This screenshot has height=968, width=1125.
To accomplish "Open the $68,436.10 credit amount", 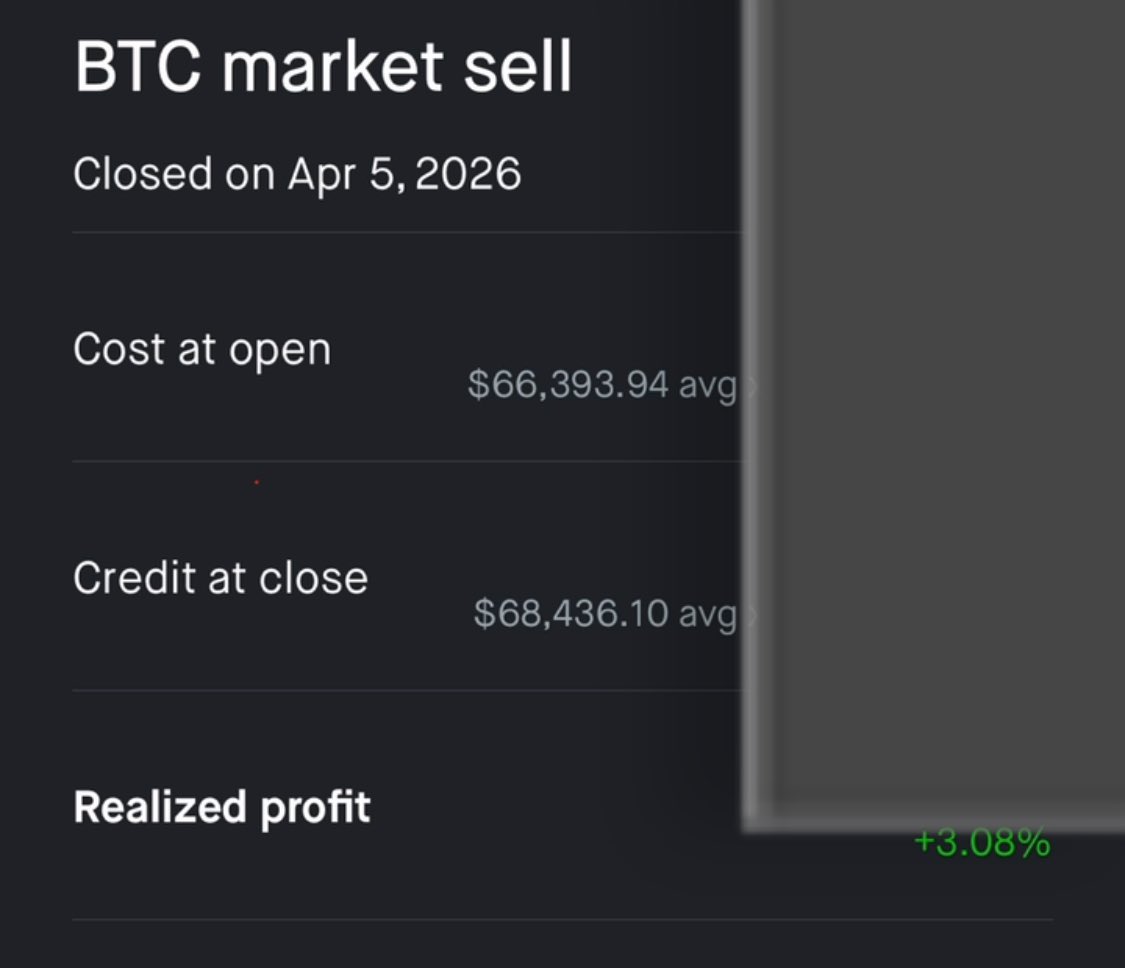I will pyautogui.click(x=571, y=614).
